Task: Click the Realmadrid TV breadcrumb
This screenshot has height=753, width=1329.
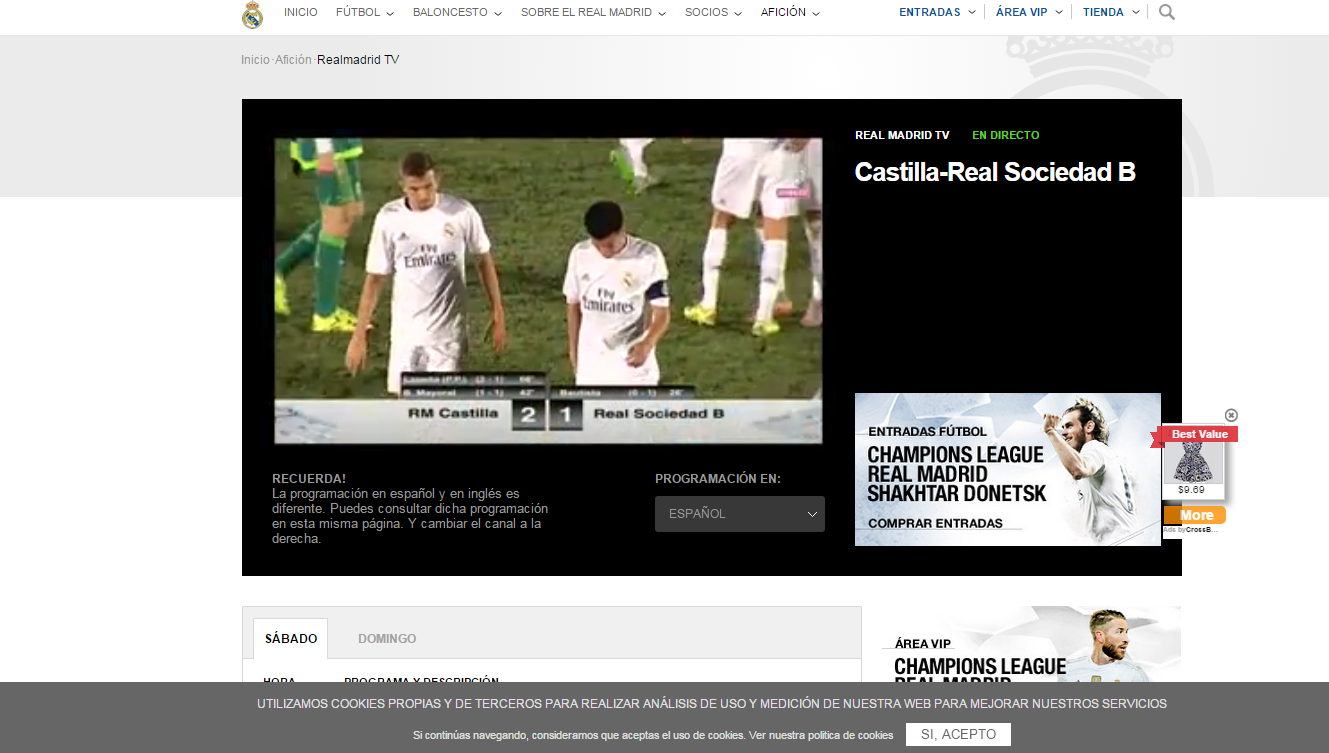Action: 358,60
